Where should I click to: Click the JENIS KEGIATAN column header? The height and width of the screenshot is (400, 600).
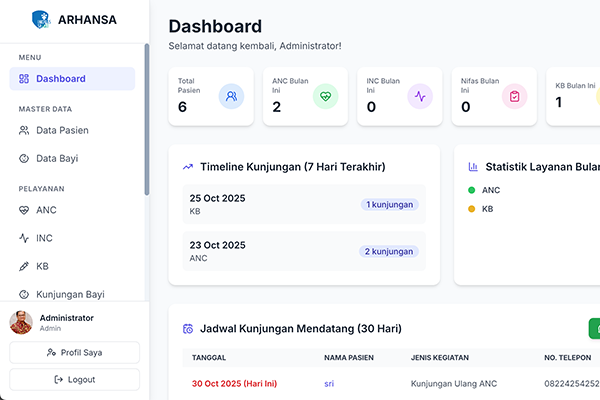point(440,358)
